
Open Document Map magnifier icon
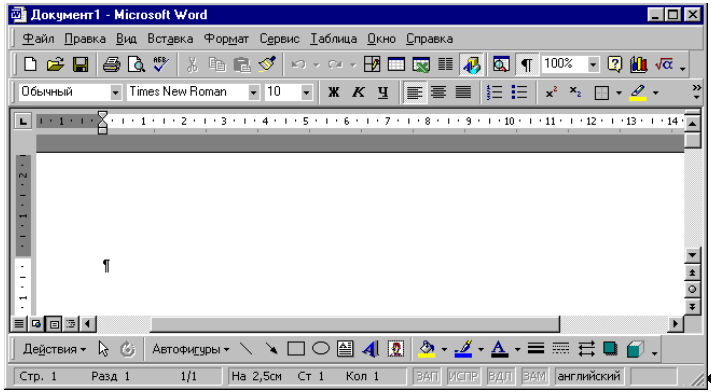pyautogui.click(x=501, y=64)
